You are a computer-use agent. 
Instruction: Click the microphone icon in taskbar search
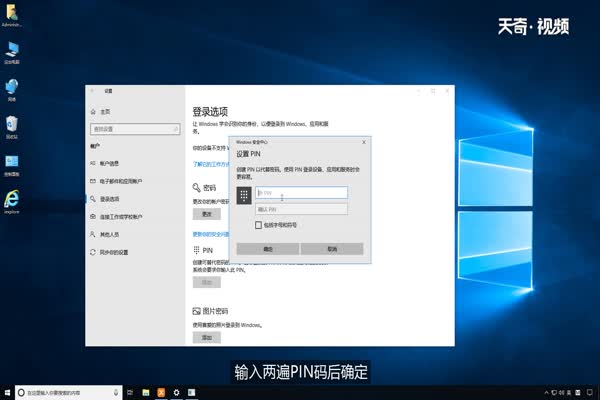tap(116, 392)
